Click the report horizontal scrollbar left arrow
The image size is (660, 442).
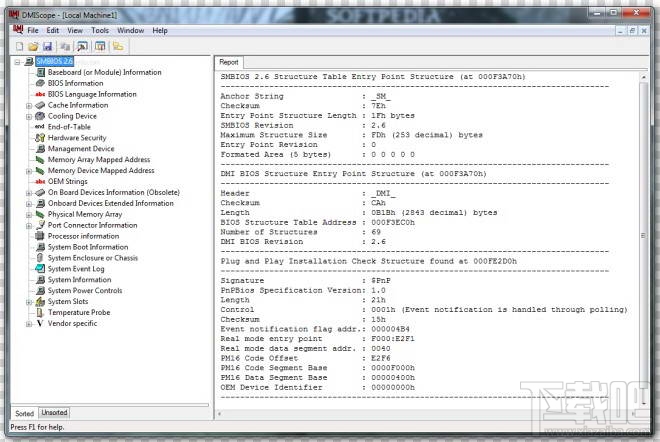[x=219, y=414]
